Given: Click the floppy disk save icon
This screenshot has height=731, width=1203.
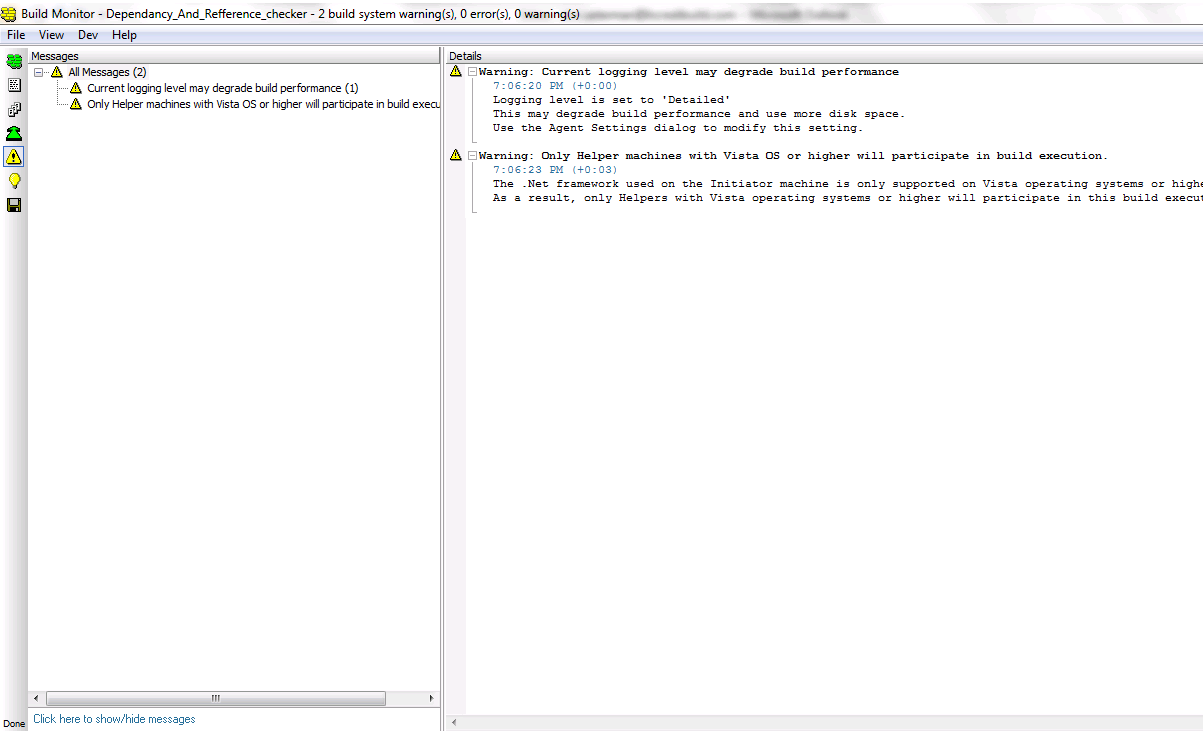Looking at the screenshot, I should click(x=14, y=205).
